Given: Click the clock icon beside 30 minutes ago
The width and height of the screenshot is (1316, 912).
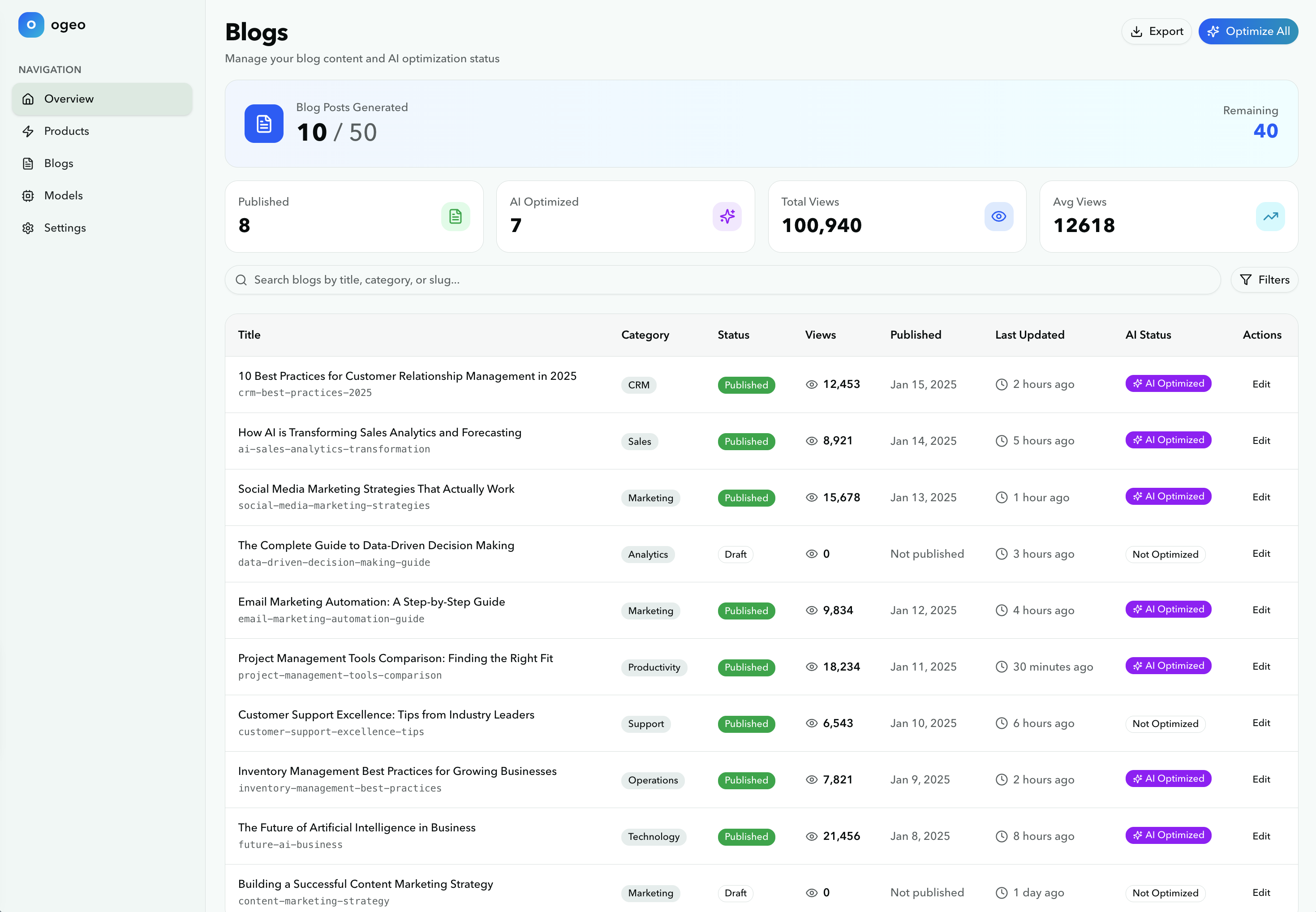Looking at the screenshot, I should coord(1001,667).
